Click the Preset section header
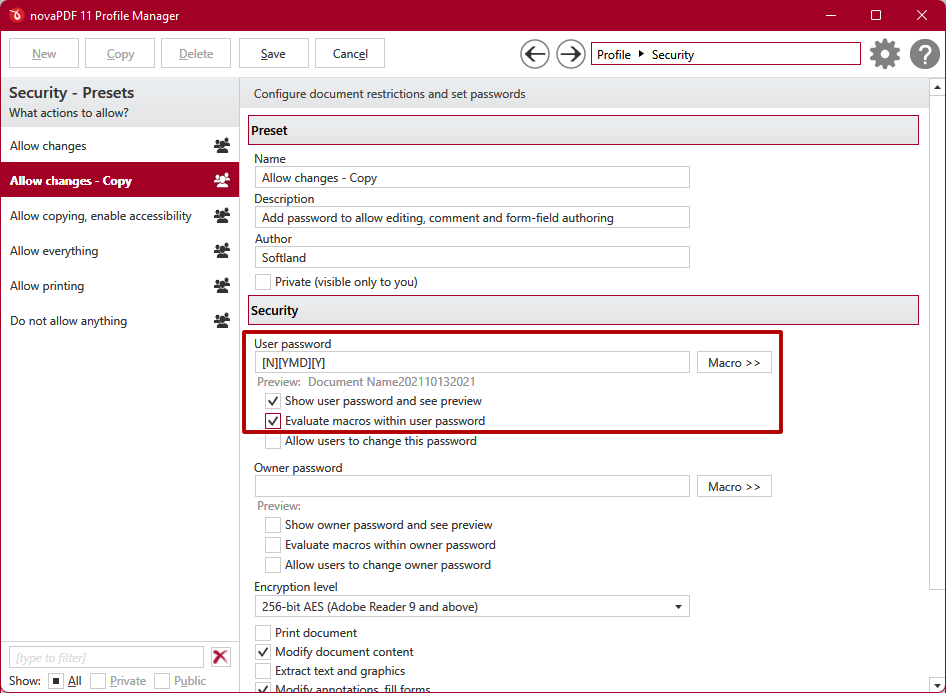Screen dimensions: 946x693 point(583,130)
